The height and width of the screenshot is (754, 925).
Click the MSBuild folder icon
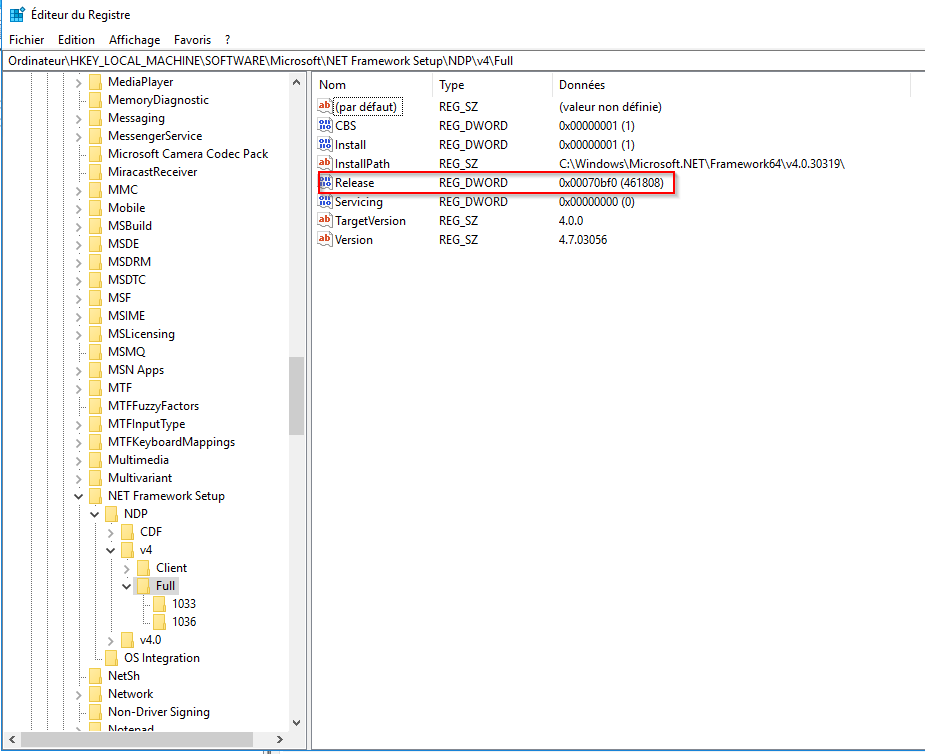click(96, 226)
